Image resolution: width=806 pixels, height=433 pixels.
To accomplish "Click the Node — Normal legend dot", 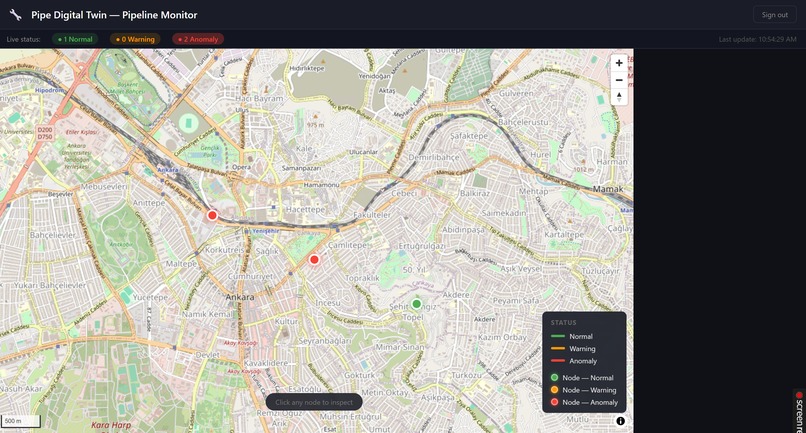I will [554, 377].
